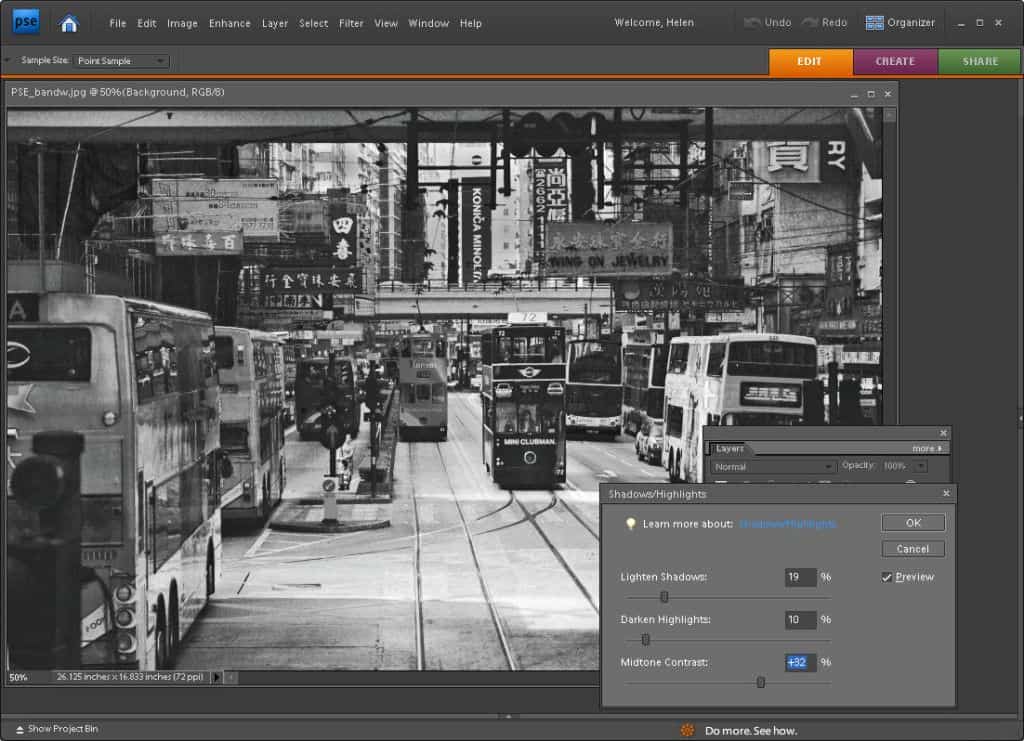Open the Organizer from its icon

tap(875, 22)
